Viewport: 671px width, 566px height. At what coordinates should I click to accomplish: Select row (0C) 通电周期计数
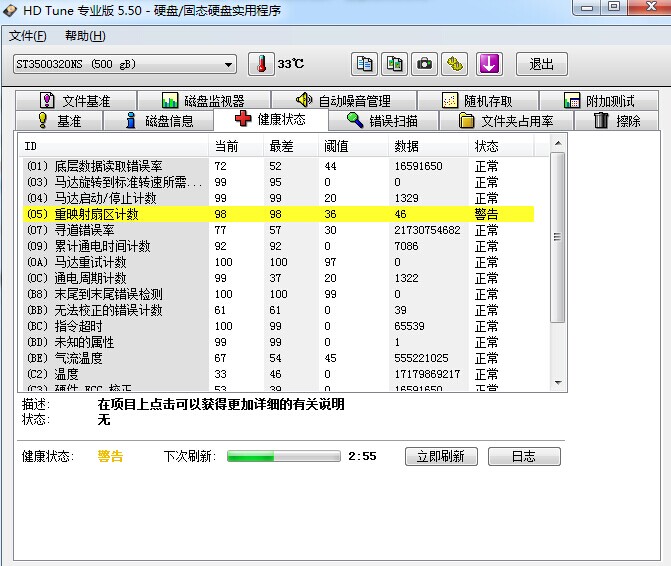(x=278, y=278)
